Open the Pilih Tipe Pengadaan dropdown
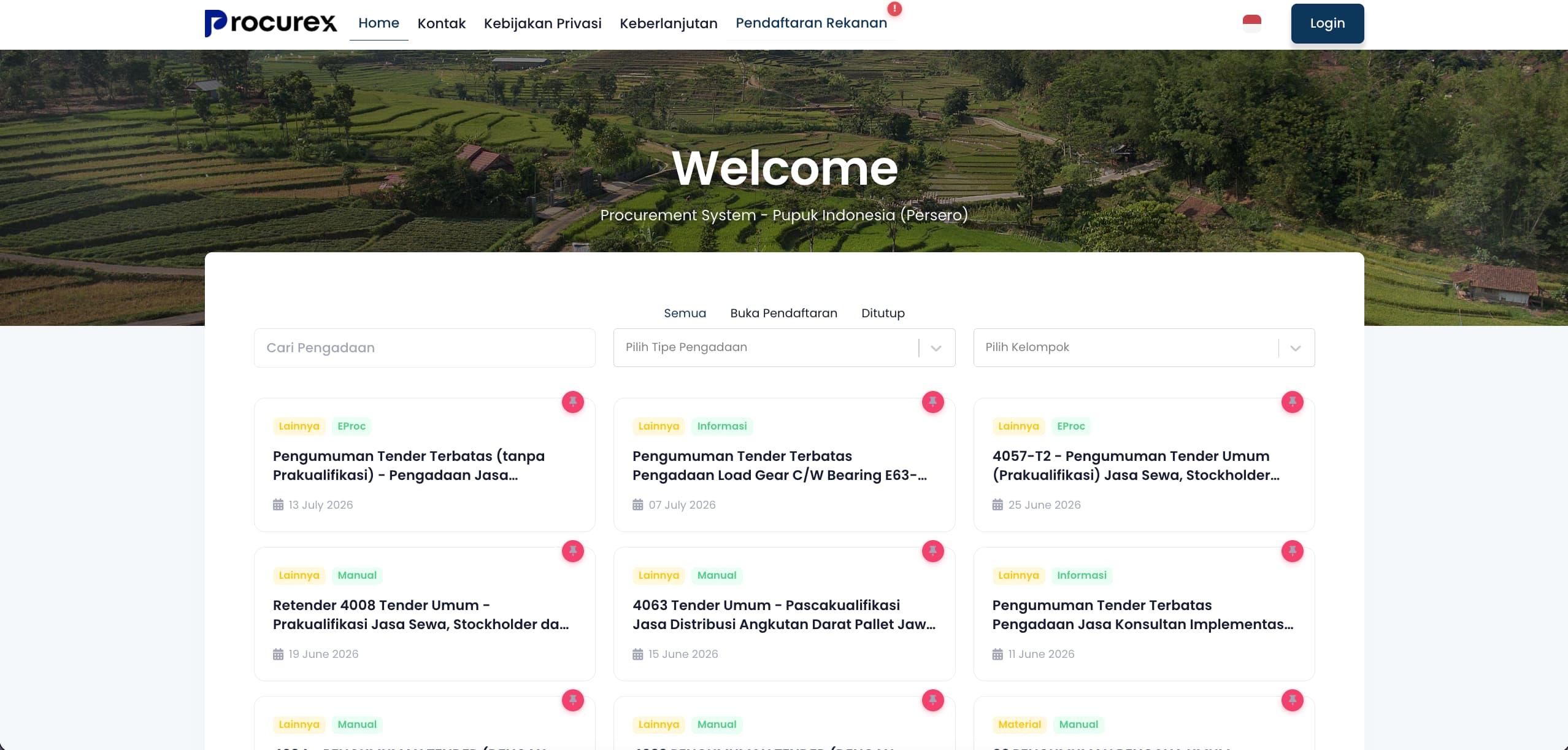The width and height of the screenshot is (1568, 750). coord(784,347)
